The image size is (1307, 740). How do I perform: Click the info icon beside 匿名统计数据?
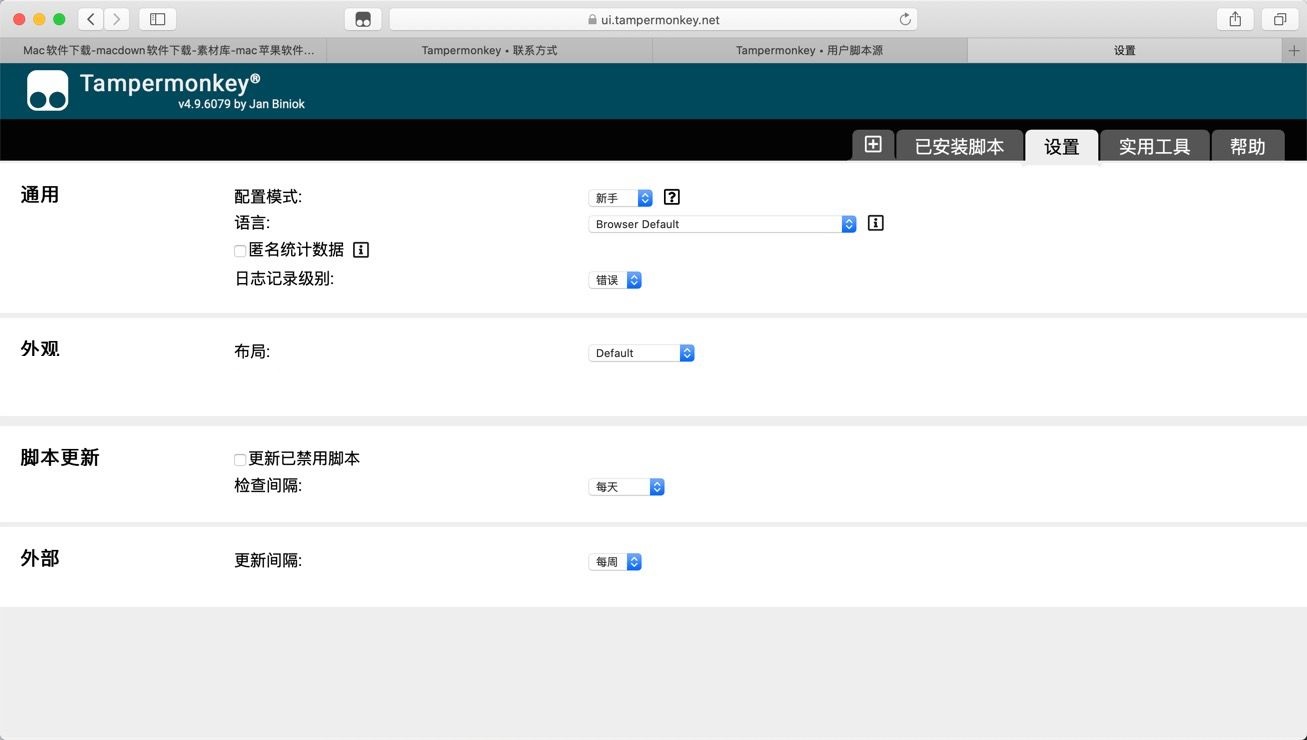pos(360,250)
